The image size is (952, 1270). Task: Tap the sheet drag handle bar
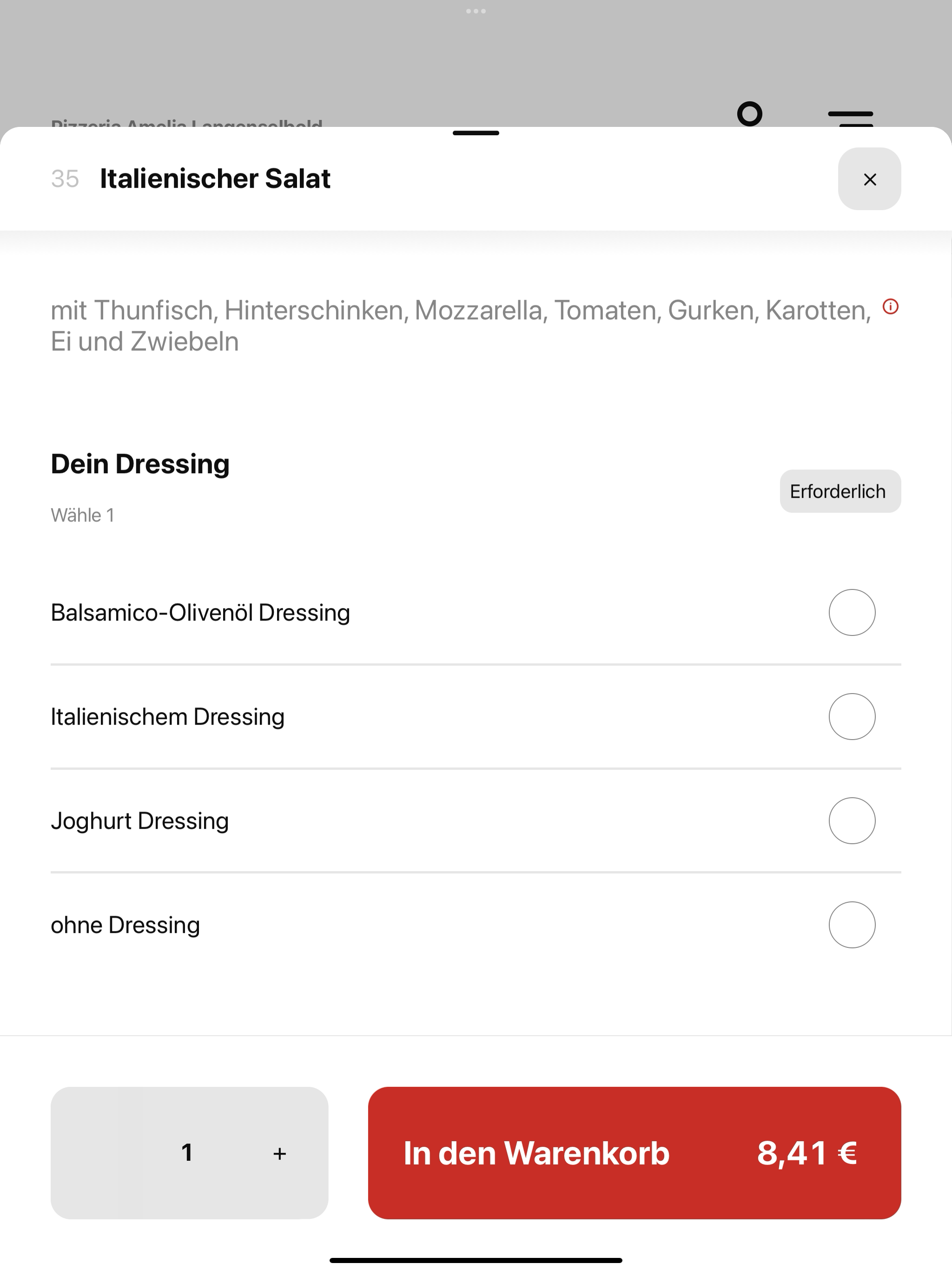coord(476,132)
